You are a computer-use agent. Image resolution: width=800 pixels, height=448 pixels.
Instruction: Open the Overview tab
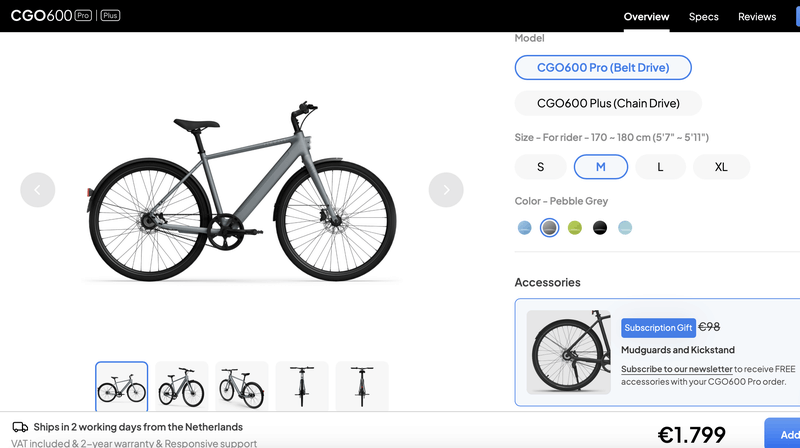[x=646, y=17]
